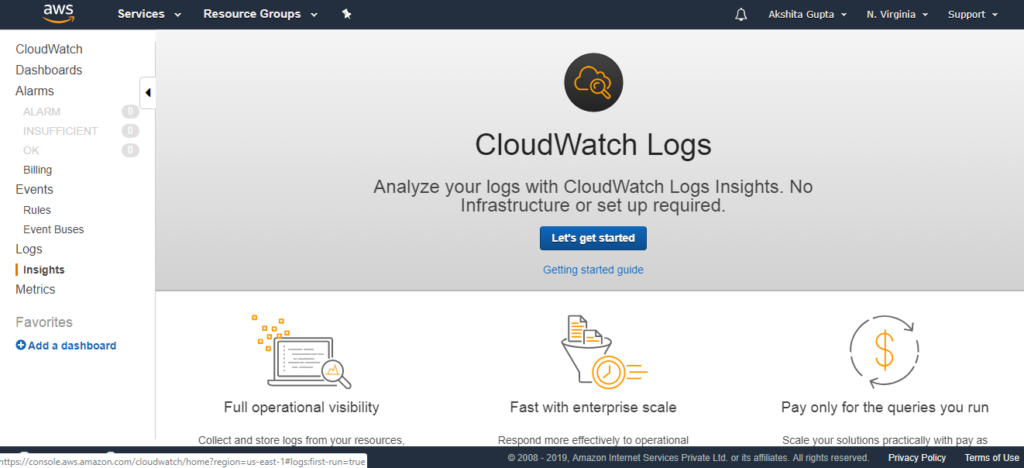Click the Full operational visibility laptop icon
The height and width of the screenshot is (468, 1024).
302,351
